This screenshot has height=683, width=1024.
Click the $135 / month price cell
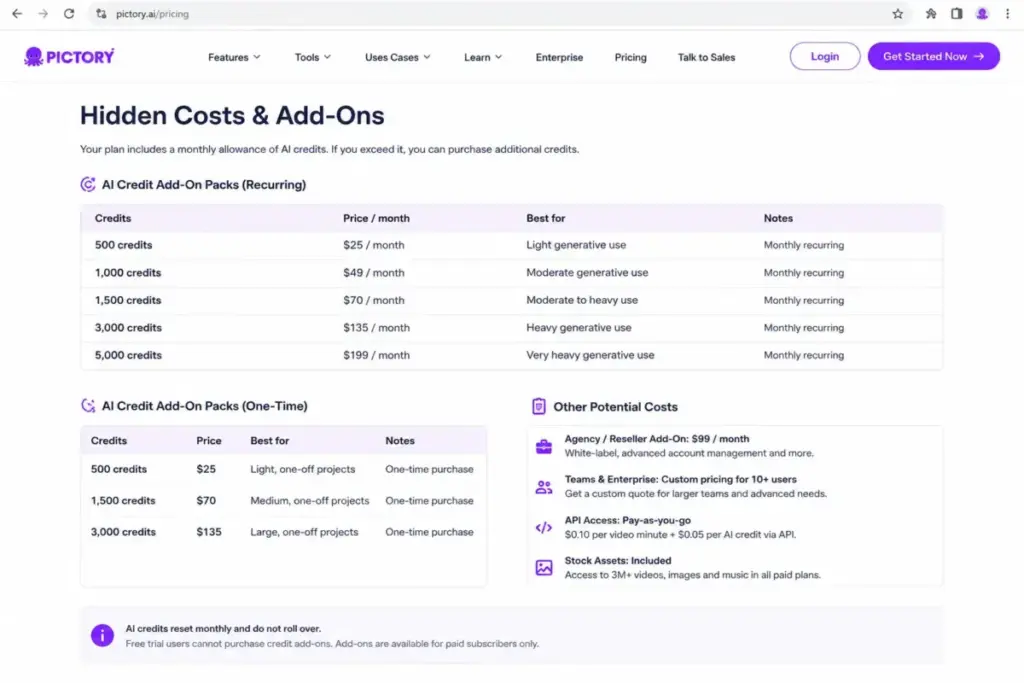376,328
